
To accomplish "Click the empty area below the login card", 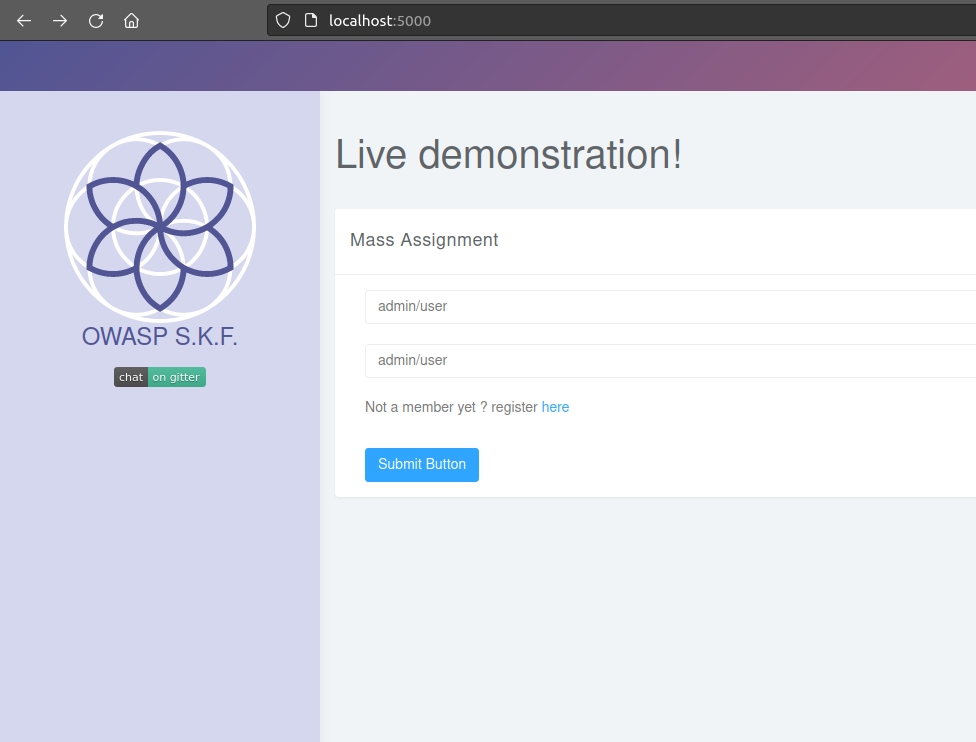I will 648,620.
